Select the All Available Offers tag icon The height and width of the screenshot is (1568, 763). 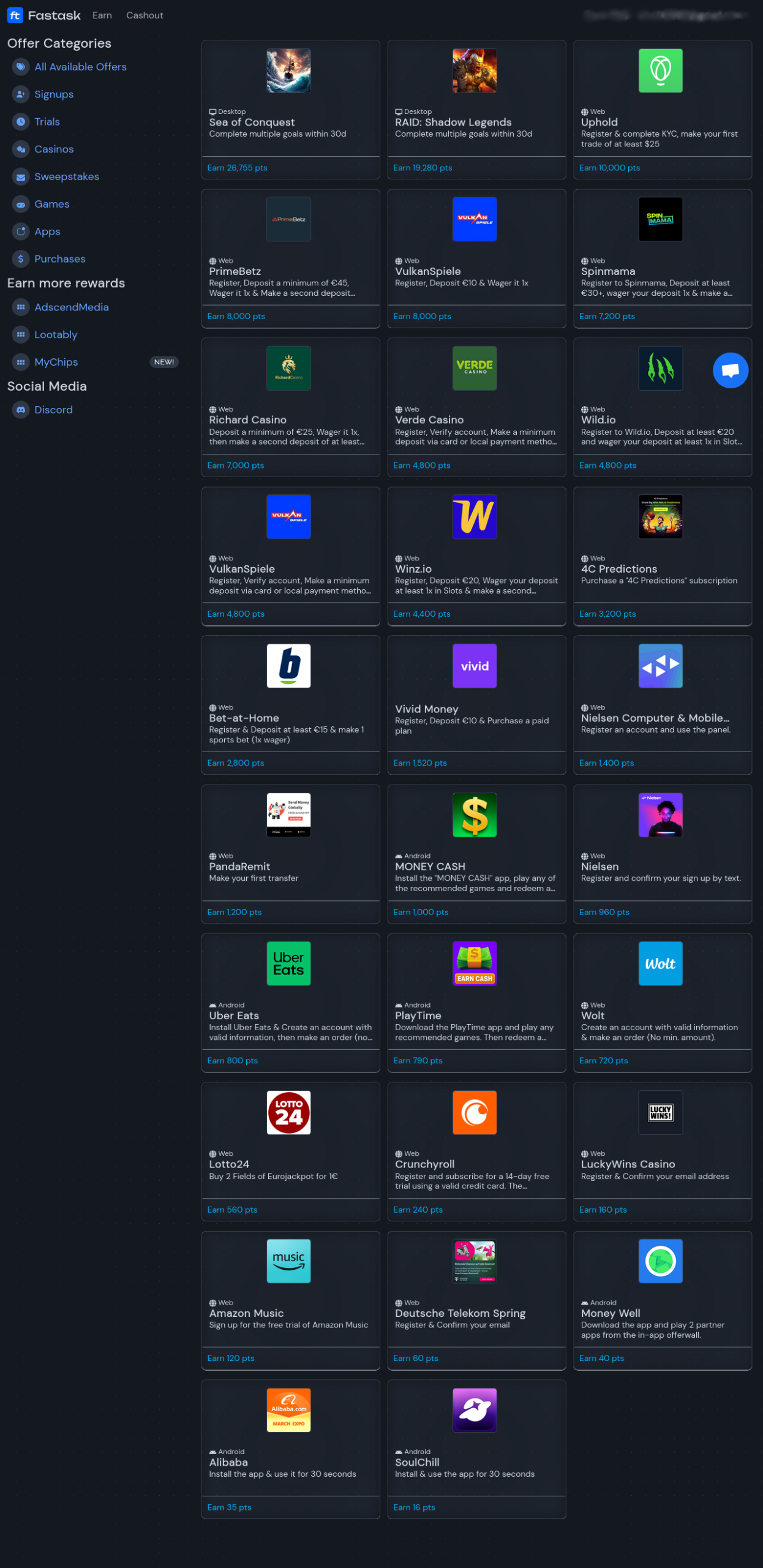click(x=21, y=67)
